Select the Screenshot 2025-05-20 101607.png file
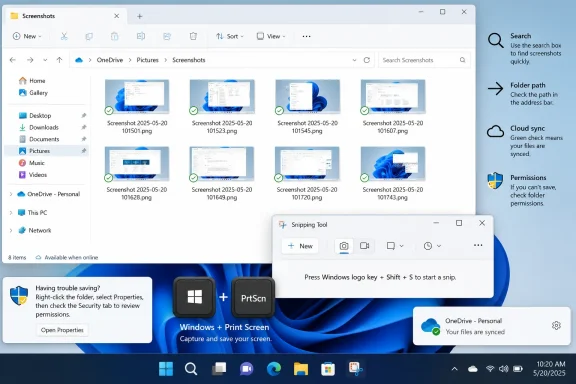Screen dimensions: 576x384 tap(393, 107)
